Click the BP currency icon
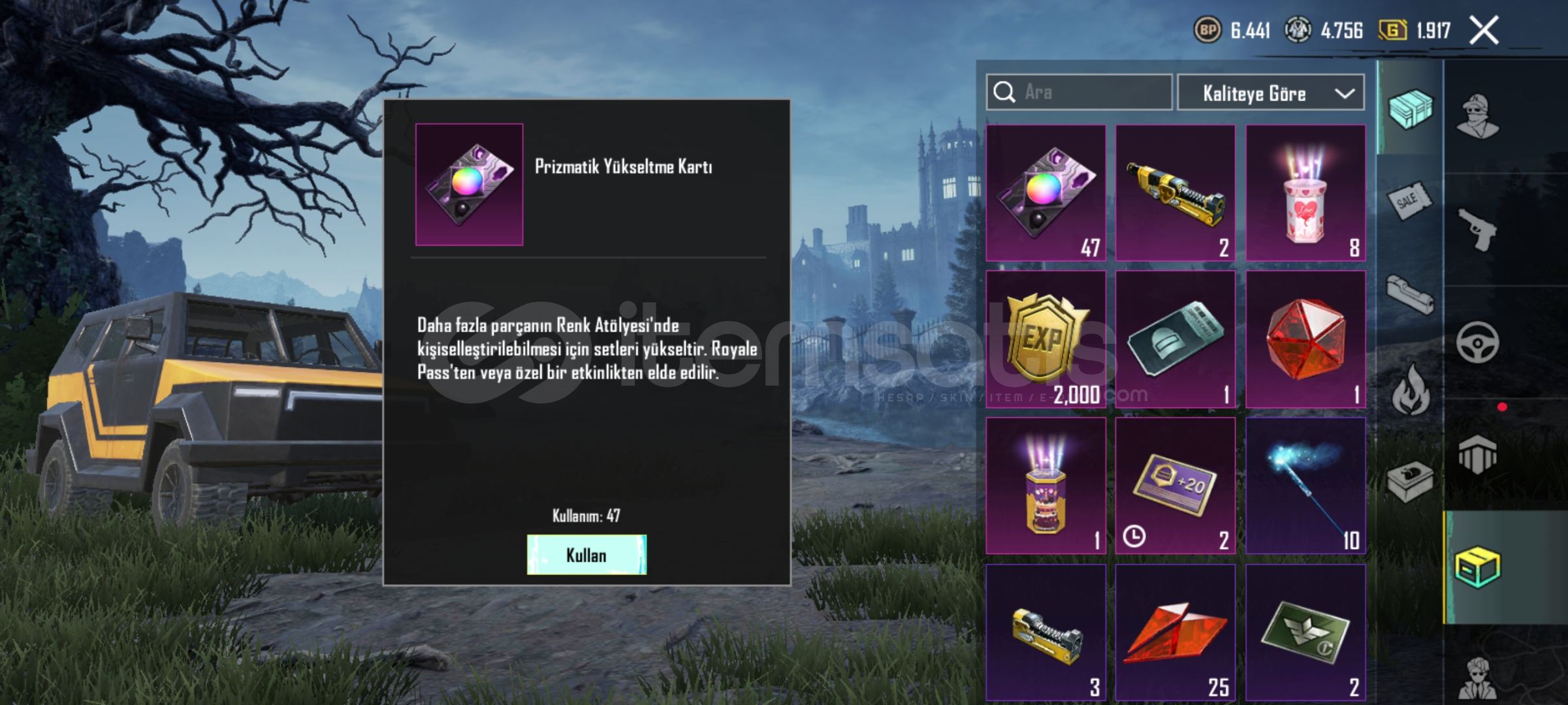The image size is (1568, 705). (x=1208, y=30)
